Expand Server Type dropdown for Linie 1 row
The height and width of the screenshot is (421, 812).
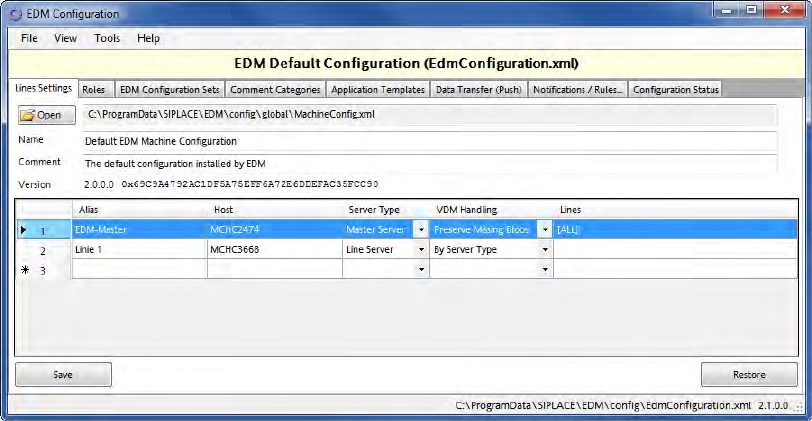tap(421, 250)
